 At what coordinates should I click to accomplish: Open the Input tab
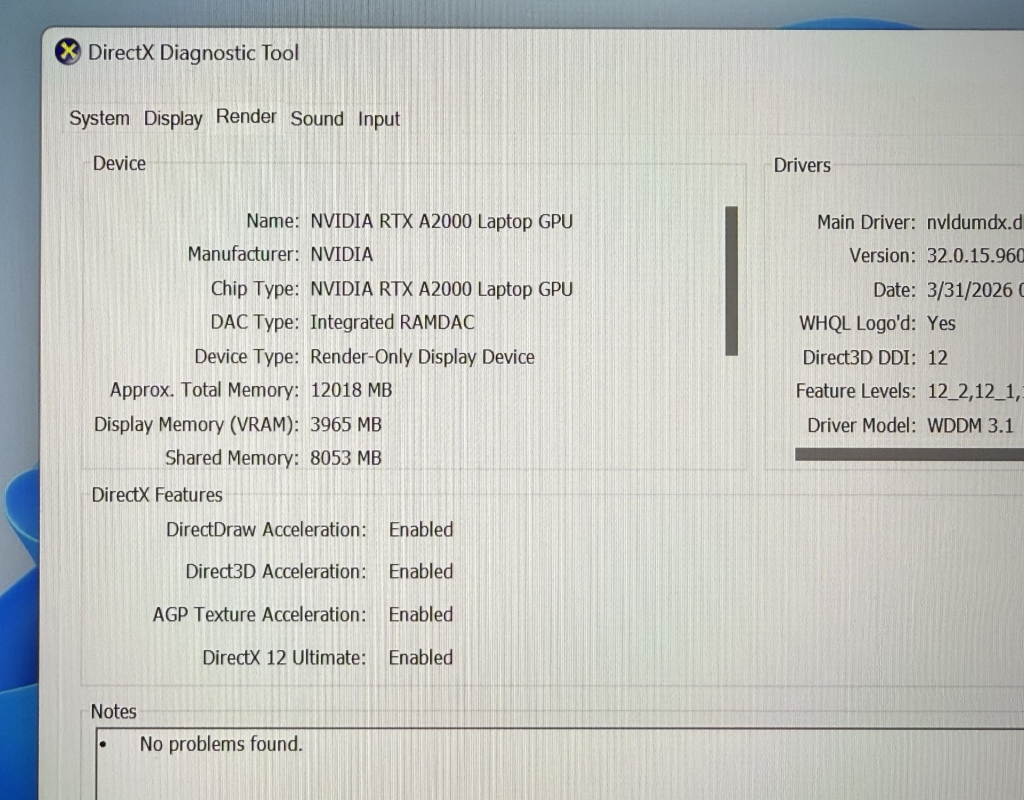378,120
